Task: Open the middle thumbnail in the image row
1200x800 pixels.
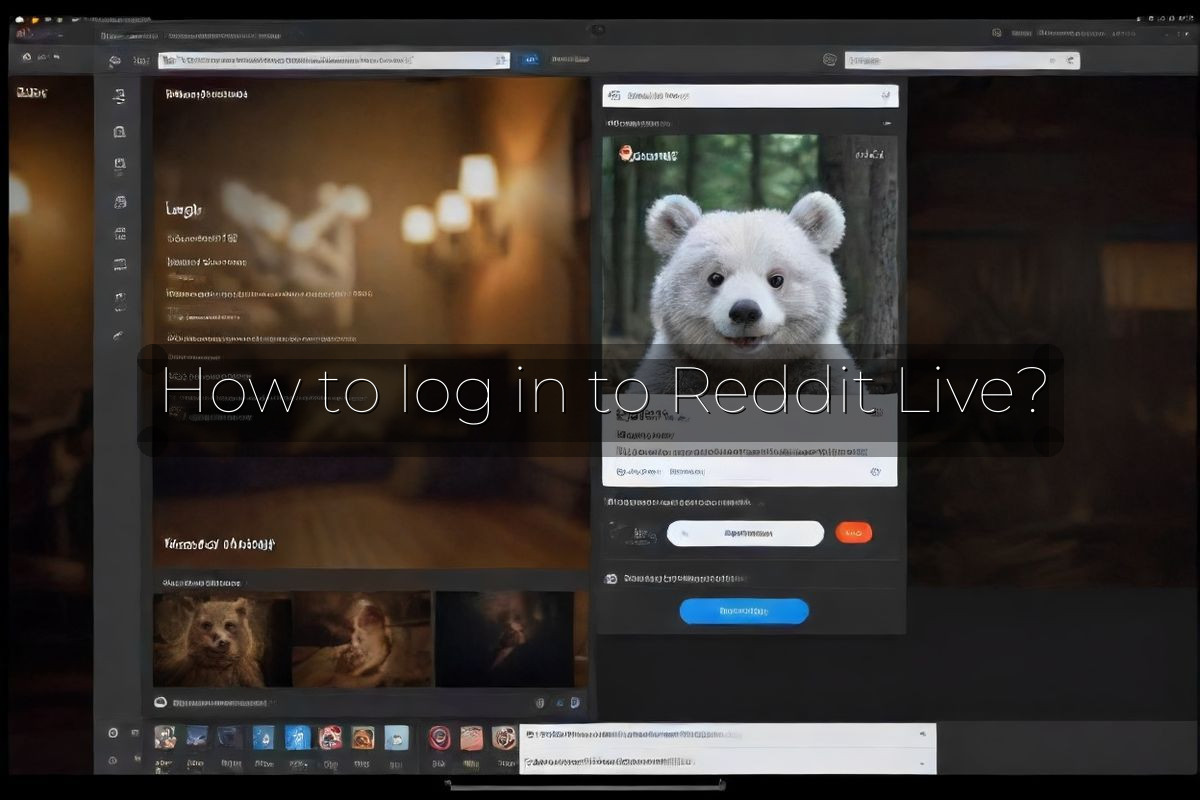Action: click(362, 639)
